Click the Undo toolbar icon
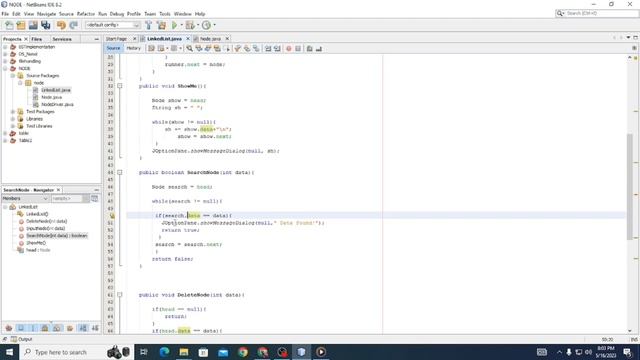 tap(61, 25)
